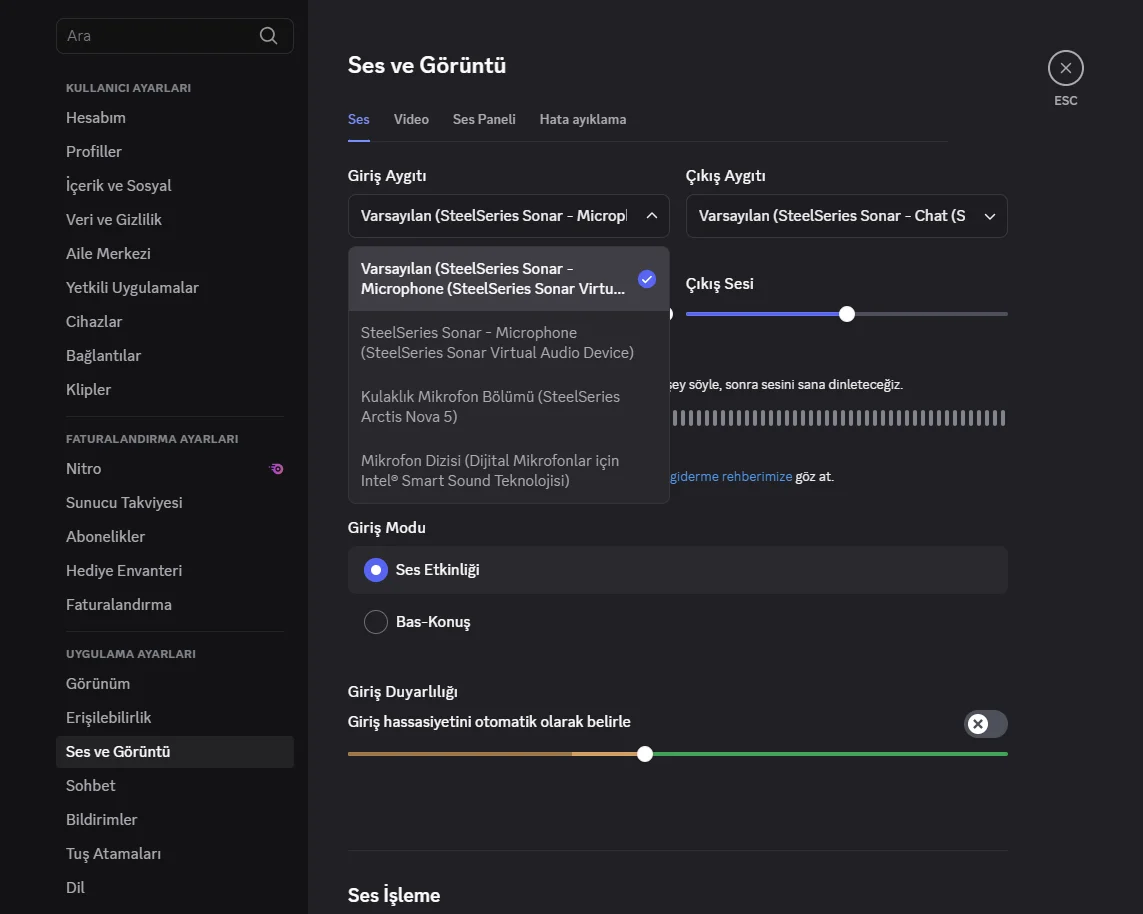
Task: Expand the Çıkış Aygıtı dropdown
Action: pos(989,216)
